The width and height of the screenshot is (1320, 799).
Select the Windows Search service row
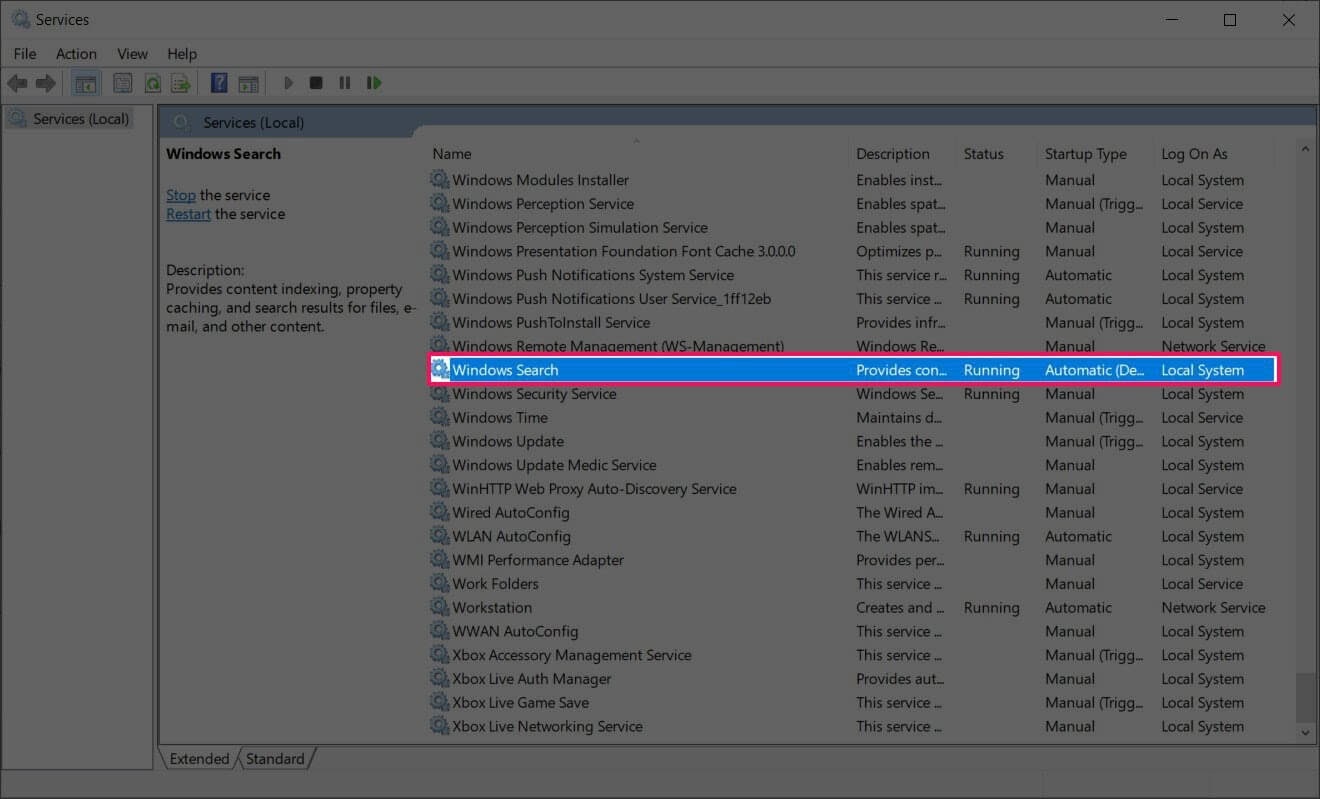(x=853, y=370)
